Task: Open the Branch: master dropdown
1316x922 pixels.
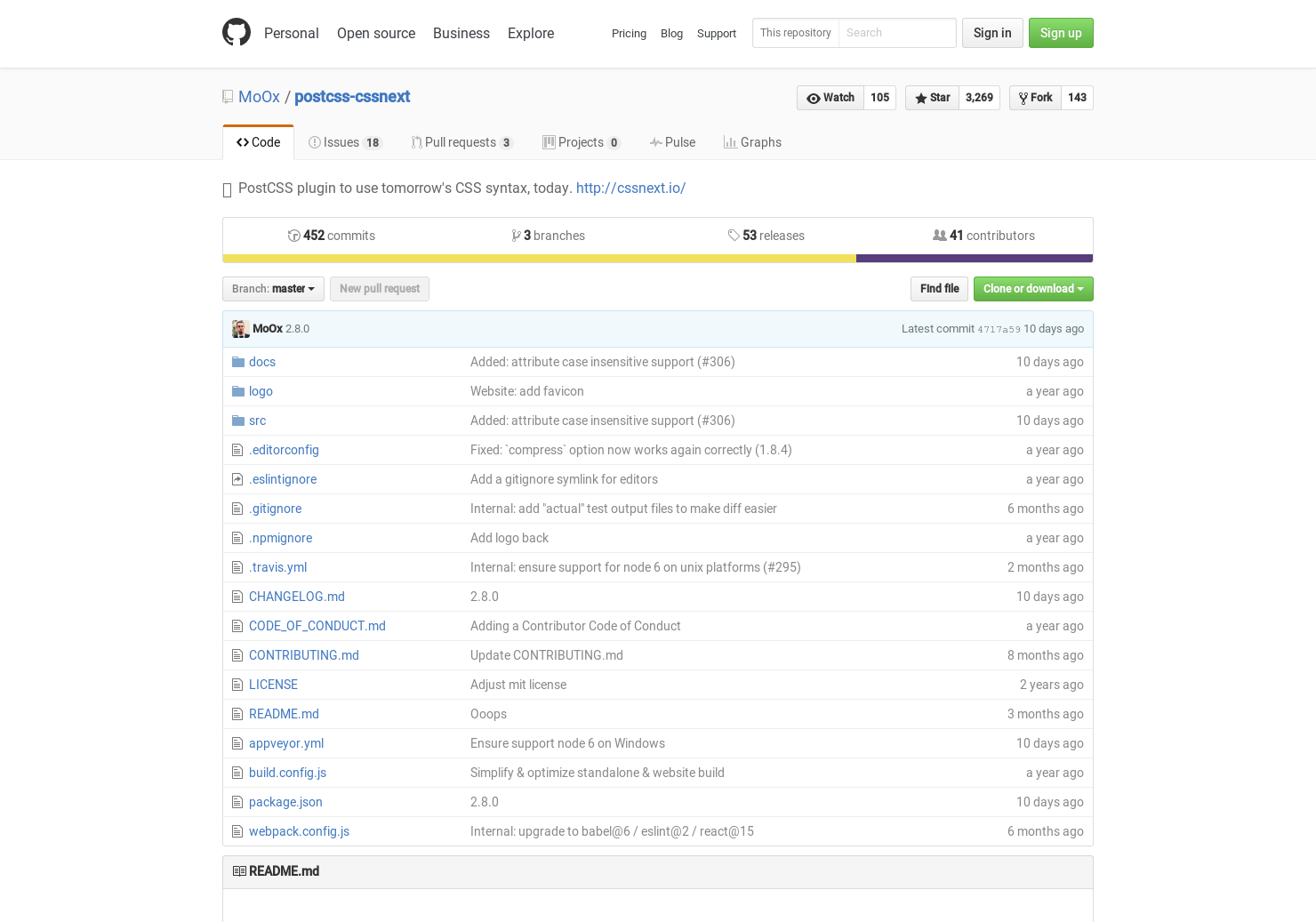Action: [x=273, y=289]
